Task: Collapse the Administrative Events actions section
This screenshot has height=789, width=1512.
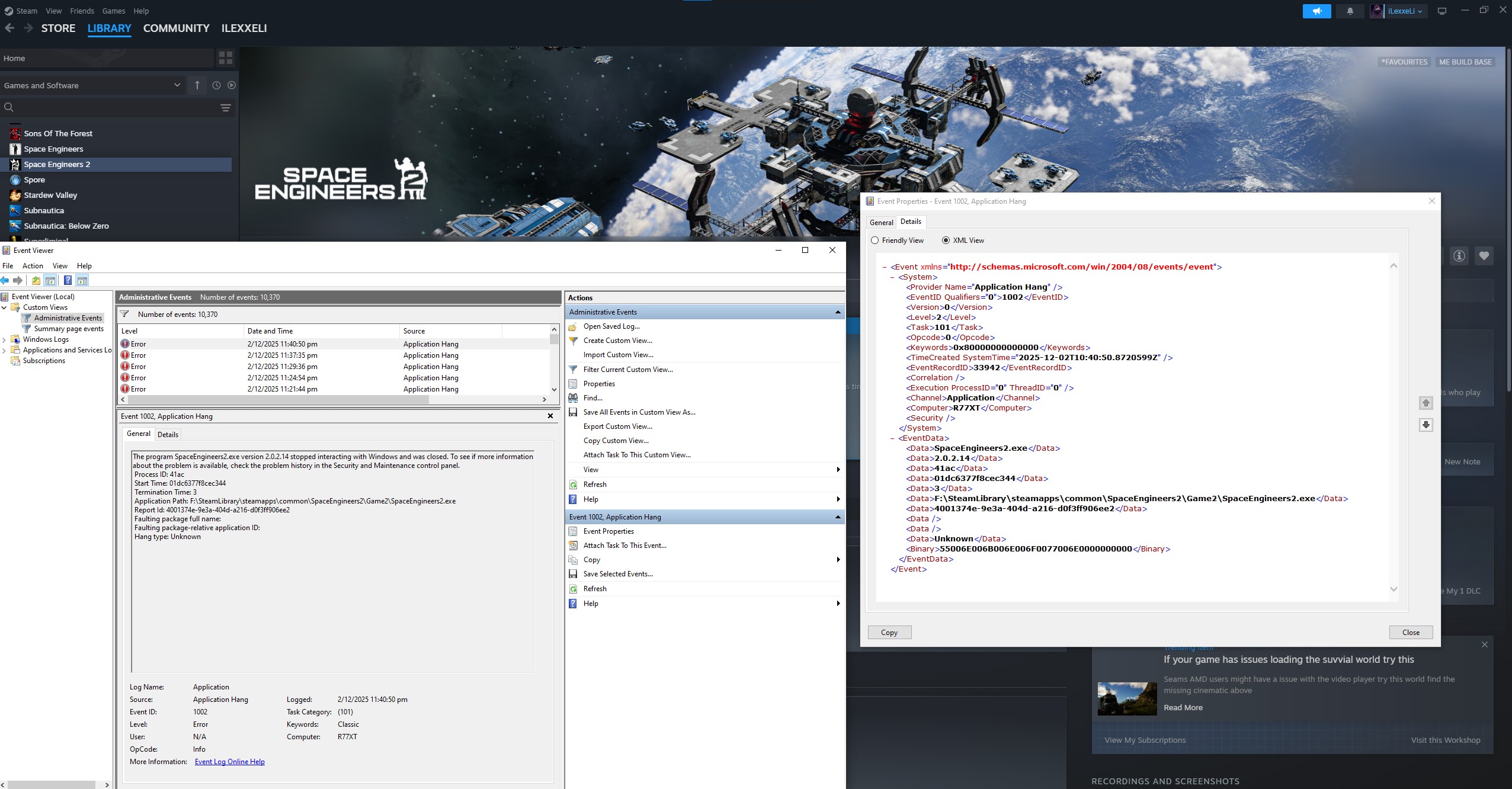Action: 838,312
